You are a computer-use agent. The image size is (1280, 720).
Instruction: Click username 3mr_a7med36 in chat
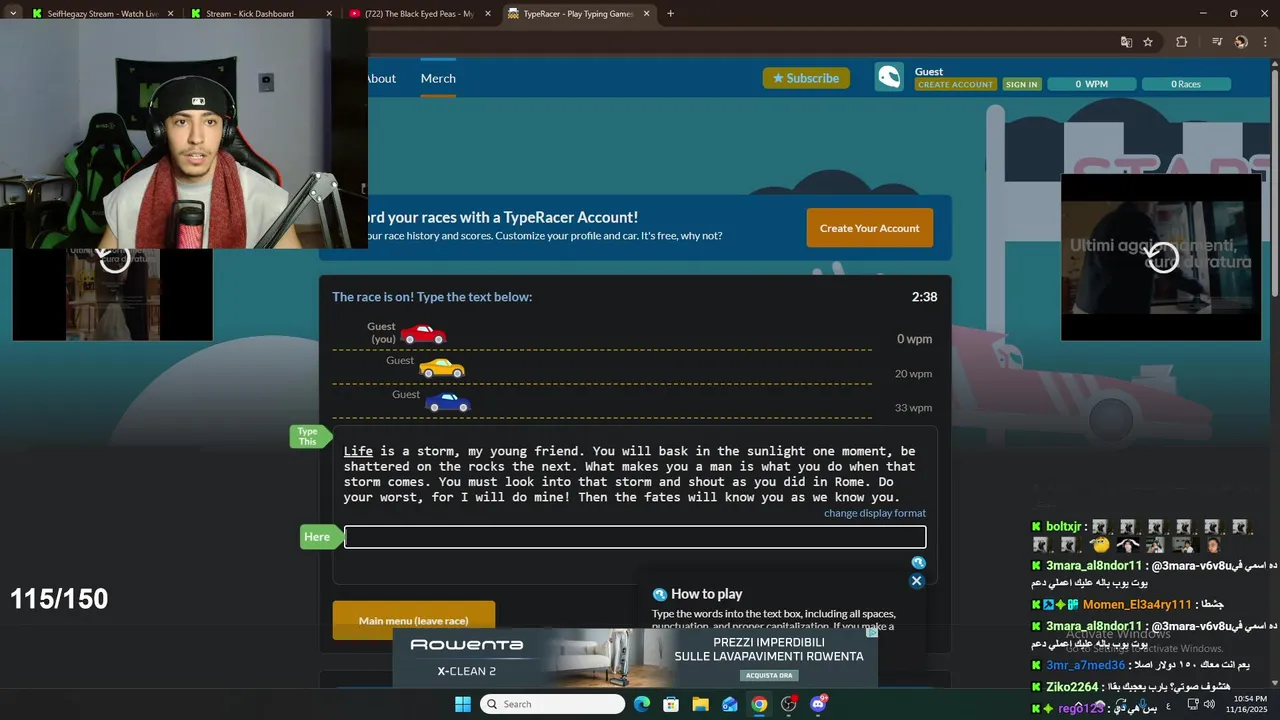1086,665
